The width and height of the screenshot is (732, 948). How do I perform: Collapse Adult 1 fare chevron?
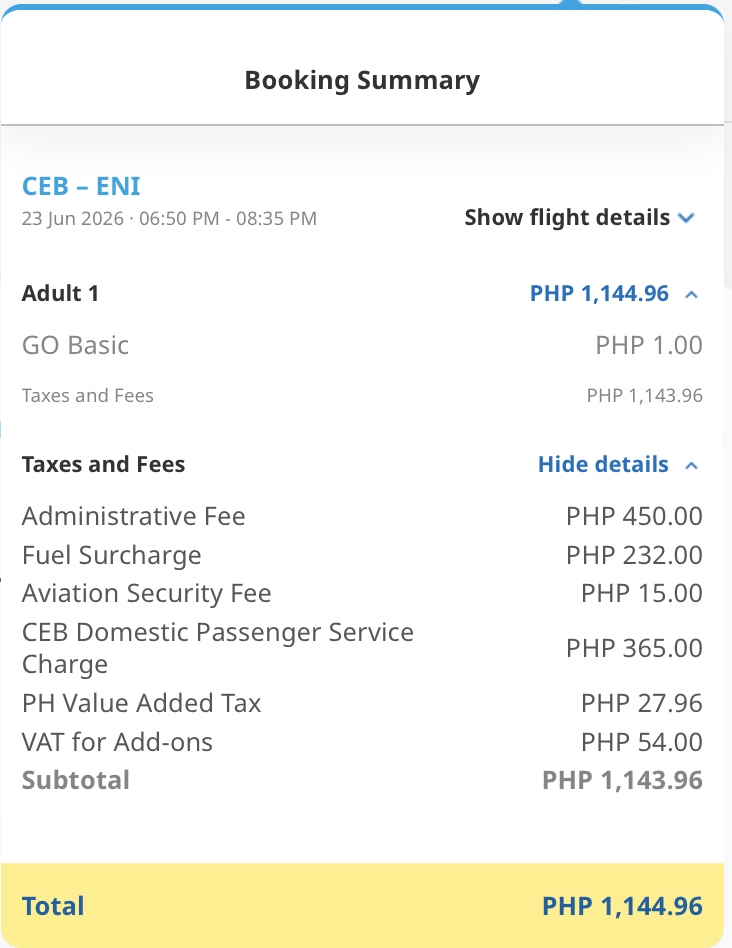pos(692,295)
